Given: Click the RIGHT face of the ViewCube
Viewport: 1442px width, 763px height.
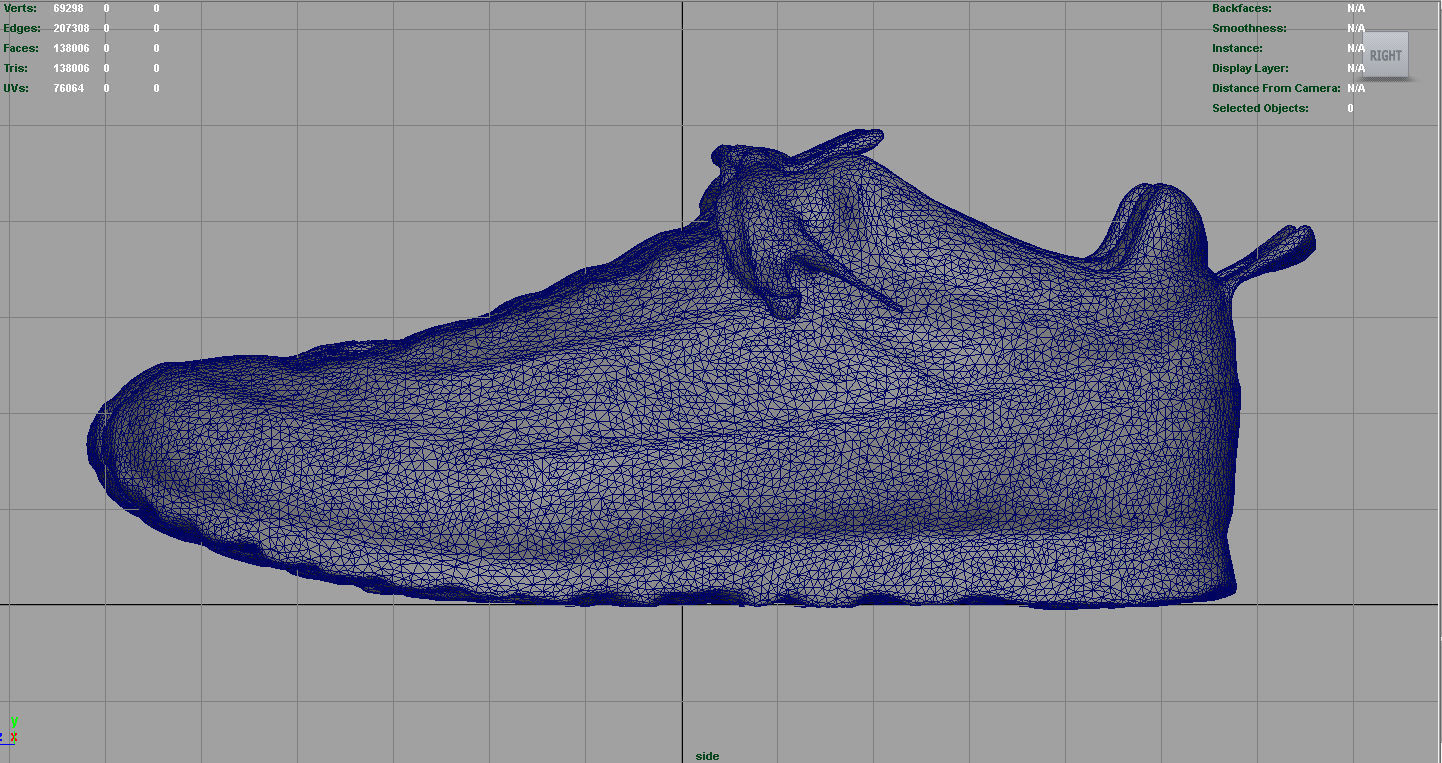Looking at the screenshot, I should [x=1385, y=56].
